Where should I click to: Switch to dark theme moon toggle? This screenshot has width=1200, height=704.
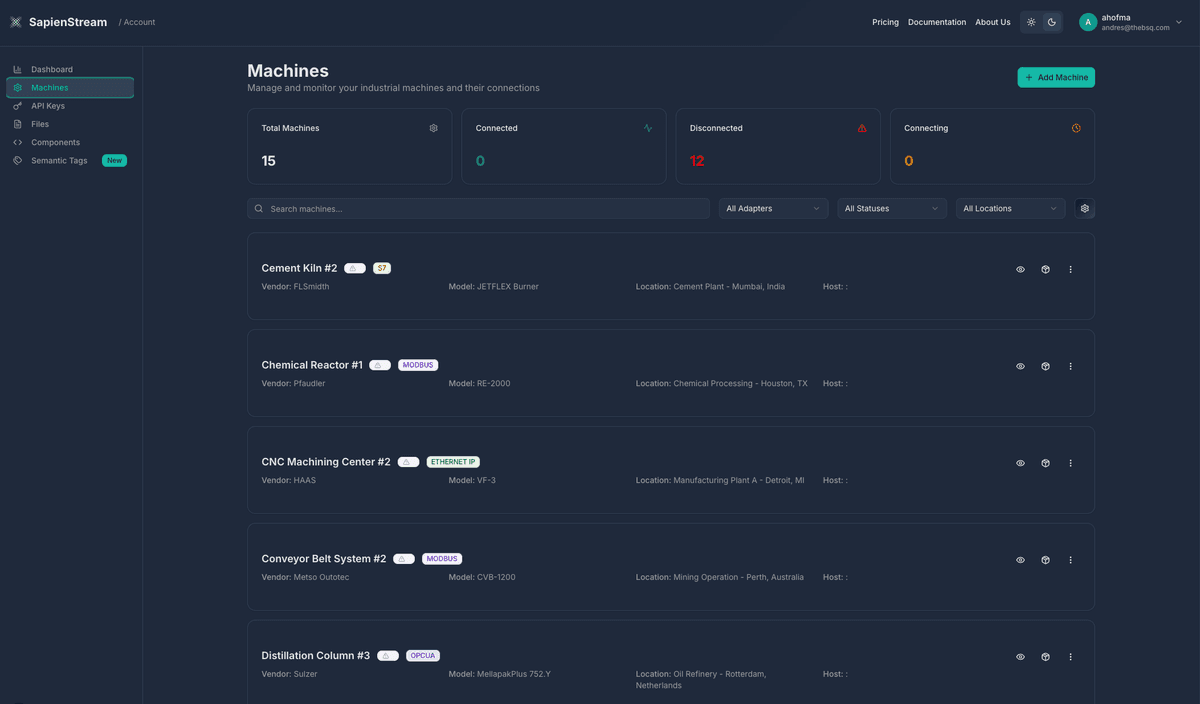(x=1052, y=22)
